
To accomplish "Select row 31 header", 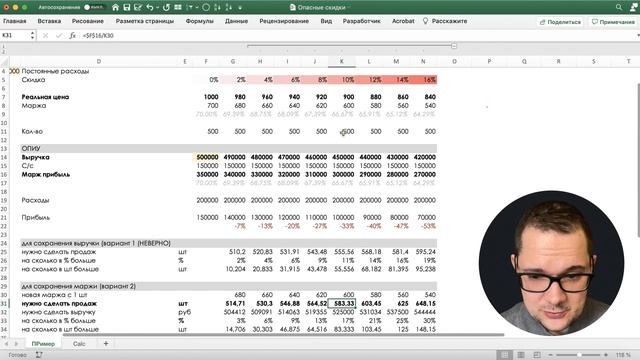I will coord(4,304).
